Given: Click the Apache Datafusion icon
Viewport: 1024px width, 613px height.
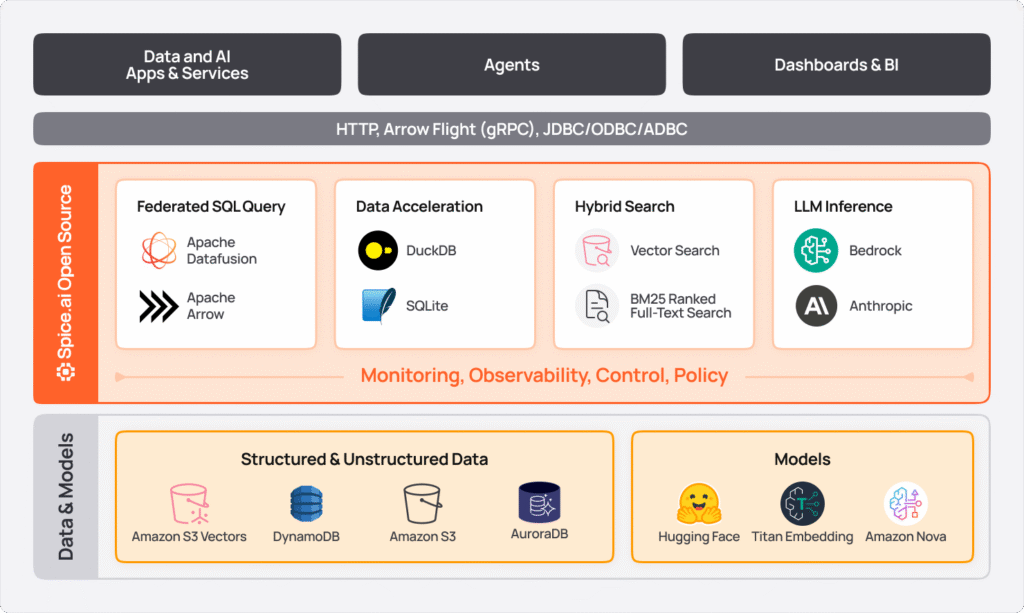Looking at the screenshot, I should (159, 250).
